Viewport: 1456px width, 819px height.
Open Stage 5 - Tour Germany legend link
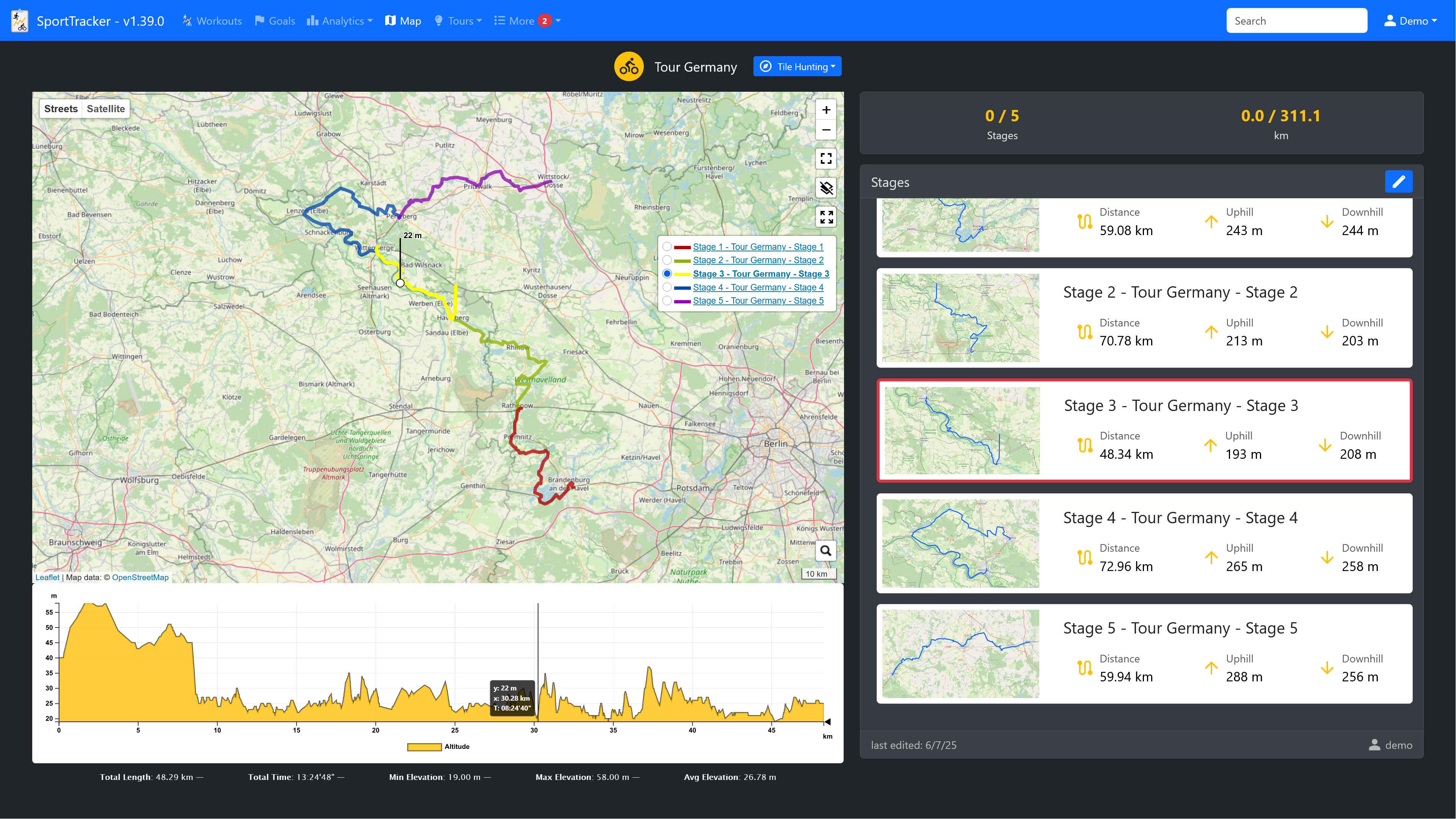coord(758,301)
